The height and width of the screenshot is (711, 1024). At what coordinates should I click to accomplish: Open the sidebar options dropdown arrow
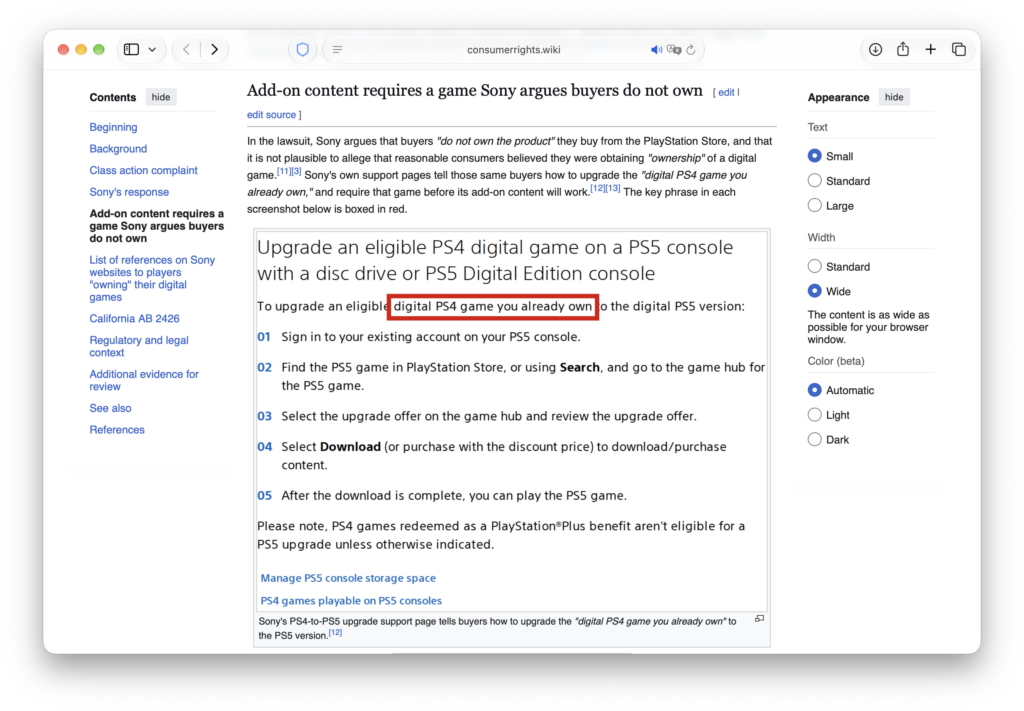click(152, 50)
